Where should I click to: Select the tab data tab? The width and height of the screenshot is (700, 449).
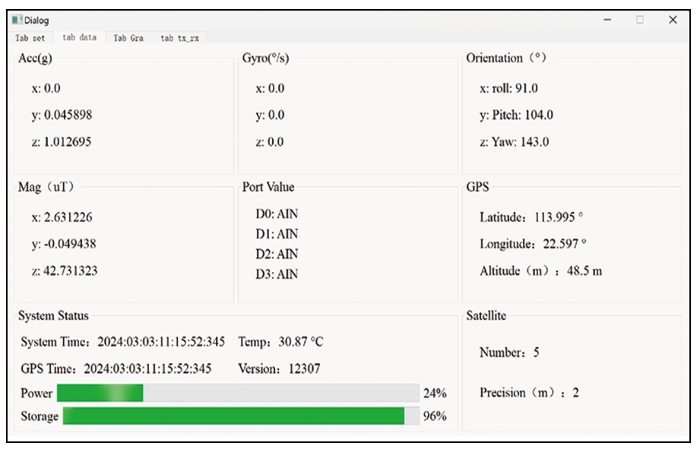pos(79,38)
